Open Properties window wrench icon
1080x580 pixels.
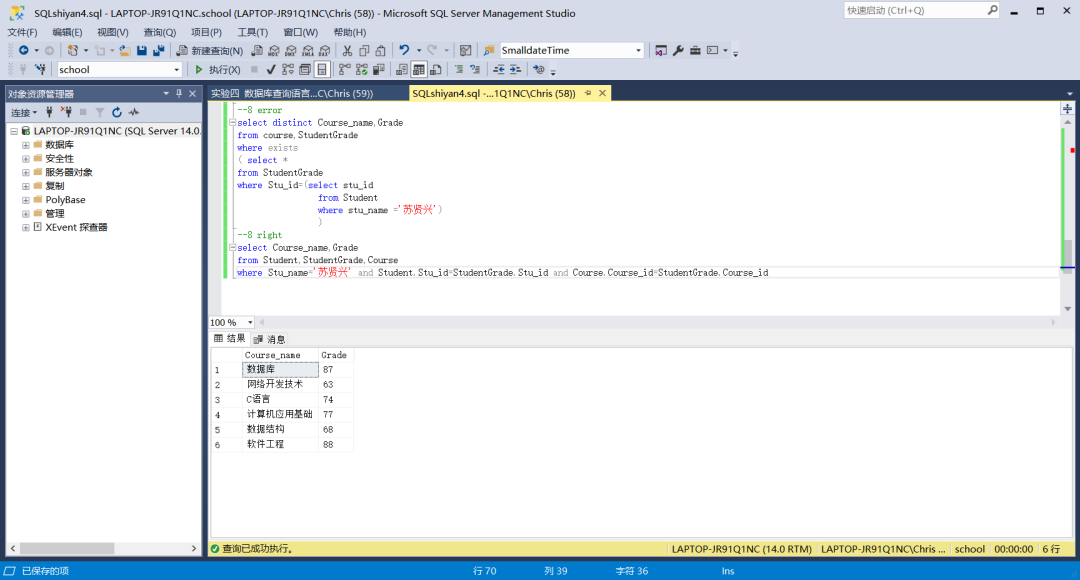[678, 50]
